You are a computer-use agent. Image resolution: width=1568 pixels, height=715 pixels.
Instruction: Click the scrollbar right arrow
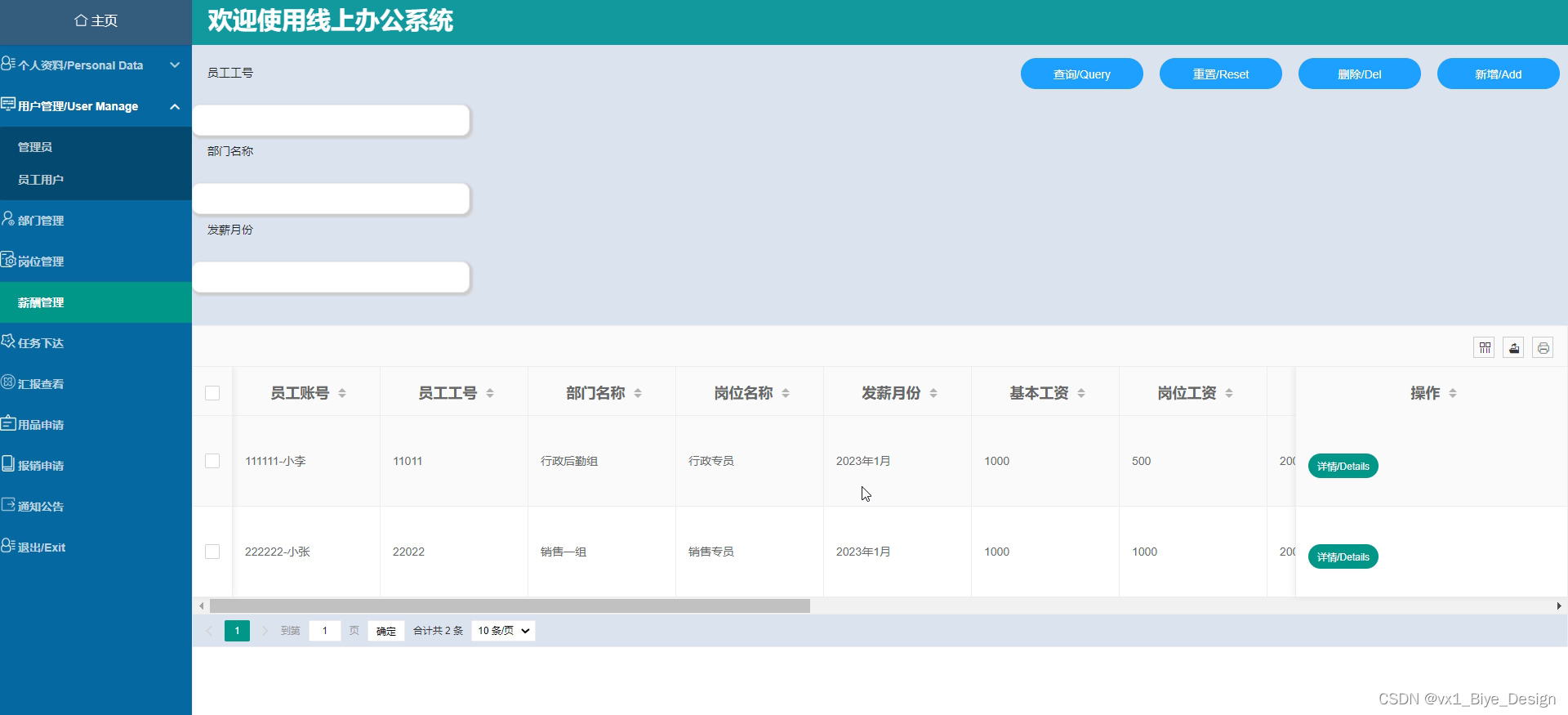[x=1559, y=606]
